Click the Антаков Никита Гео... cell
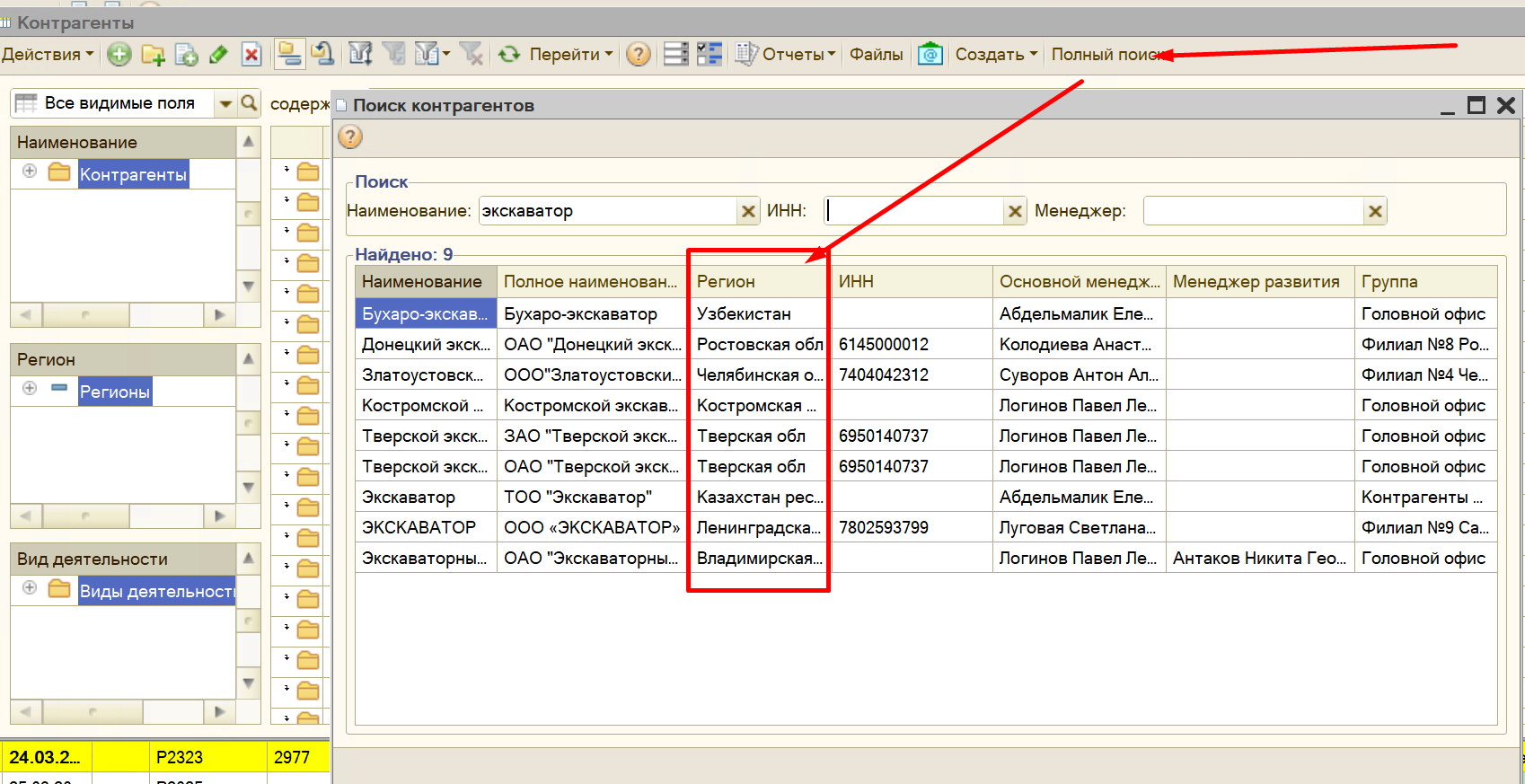This screenshot has height=784, width=1525. 1260,558
